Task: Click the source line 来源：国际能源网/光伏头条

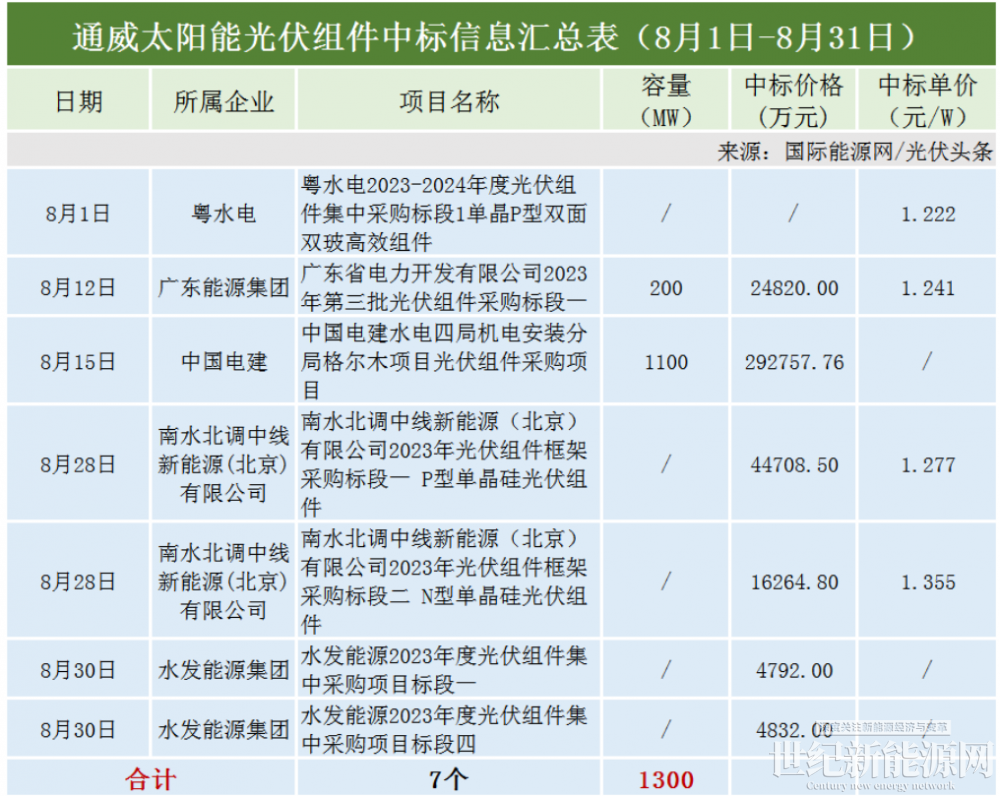Action: pyautogui.click(x=855, y=151)
